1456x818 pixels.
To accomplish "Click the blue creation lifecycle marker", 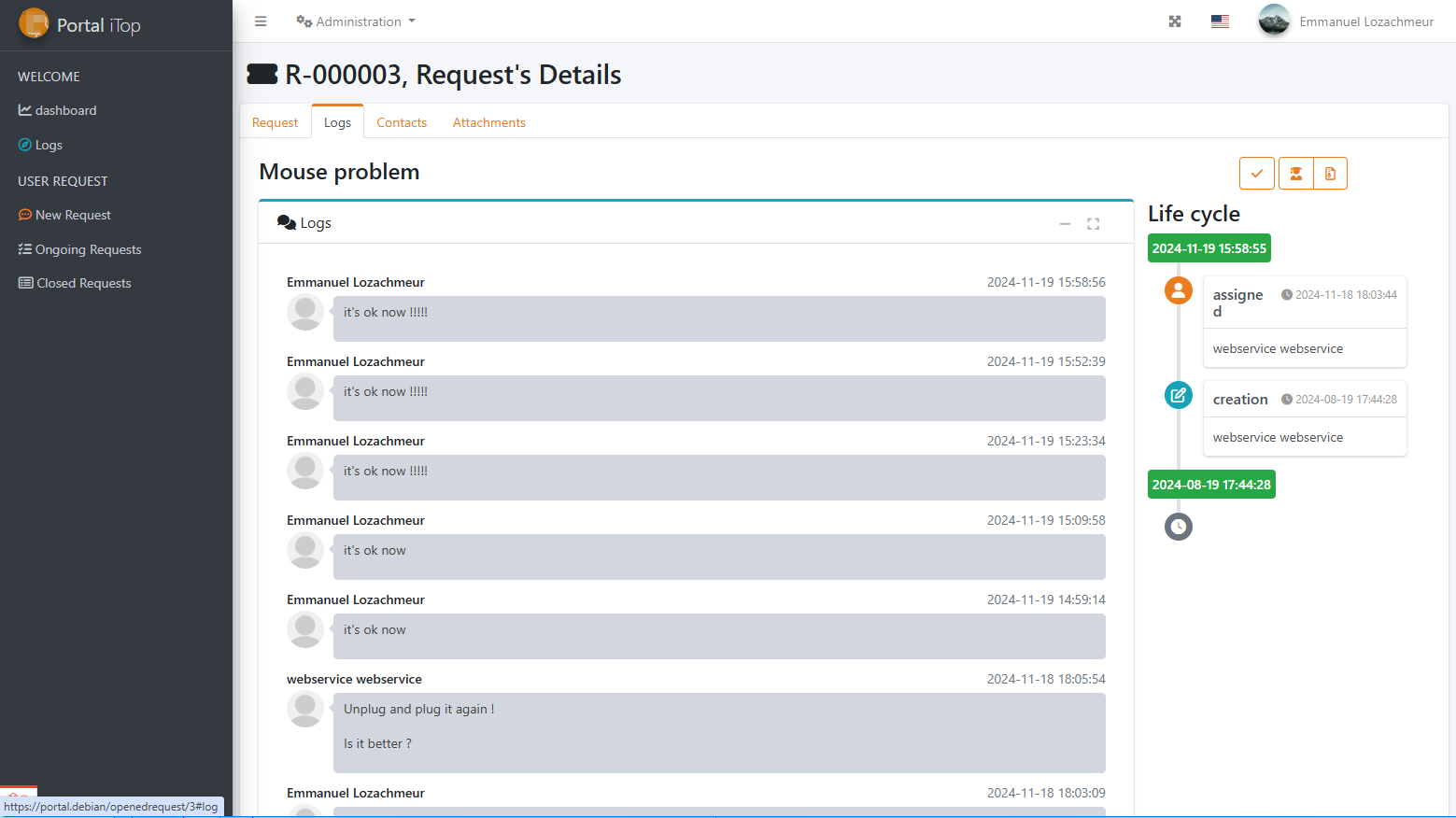I will 1178,395.
